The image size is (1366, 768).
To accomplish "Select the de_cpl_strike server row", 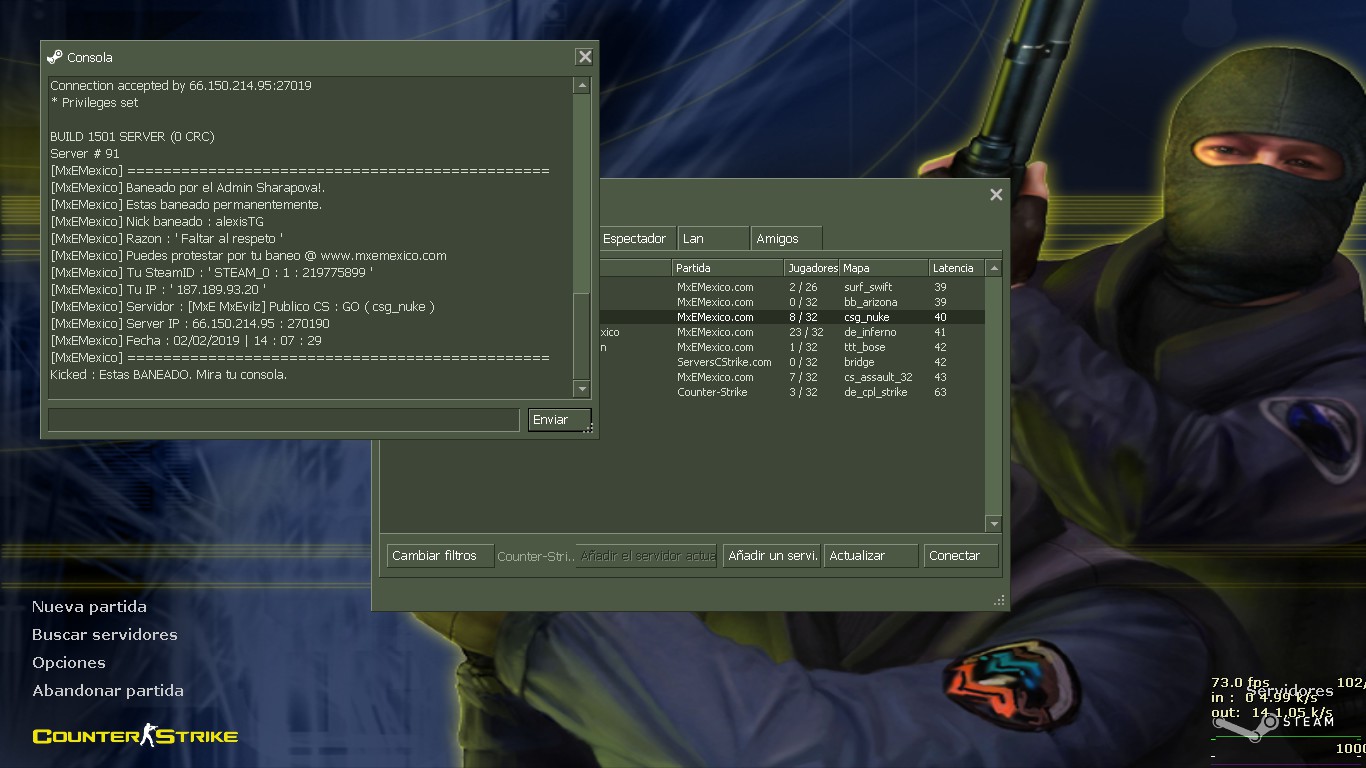I will pos(792,392).
